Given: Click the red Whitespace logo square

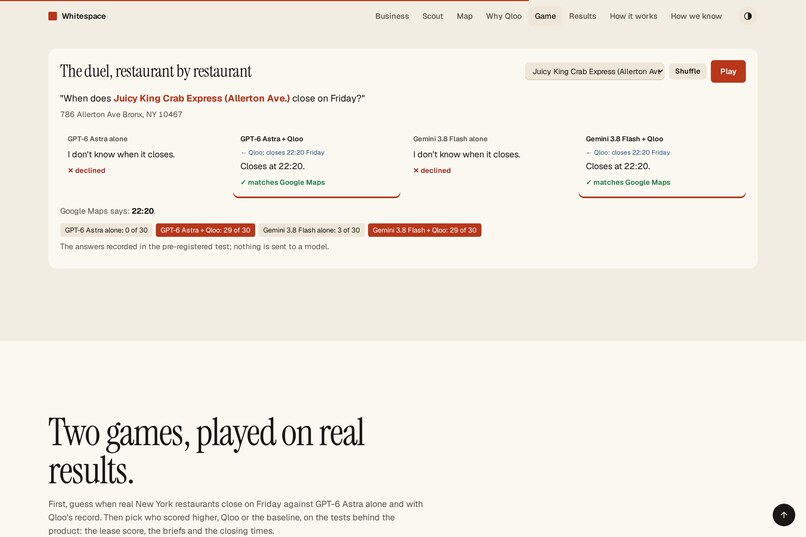Looking at the screenshot, I should point(52,16).
